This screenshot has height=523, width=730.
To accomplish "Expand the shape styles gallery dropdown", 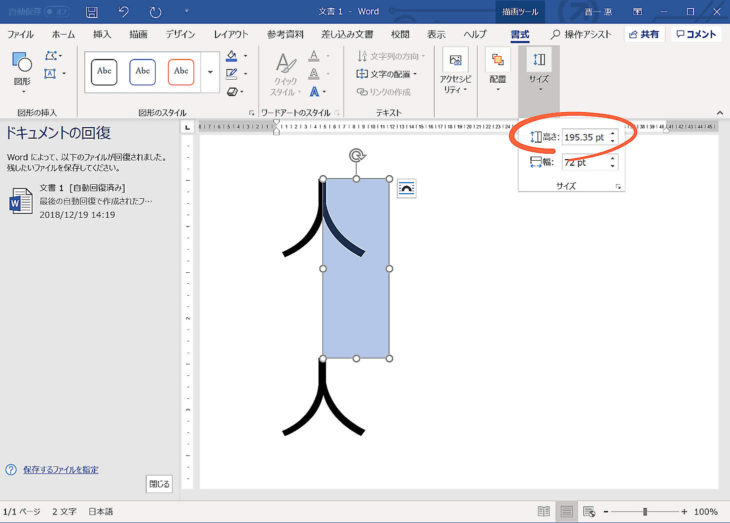I will pyautogui.click(x=210, y=72).
